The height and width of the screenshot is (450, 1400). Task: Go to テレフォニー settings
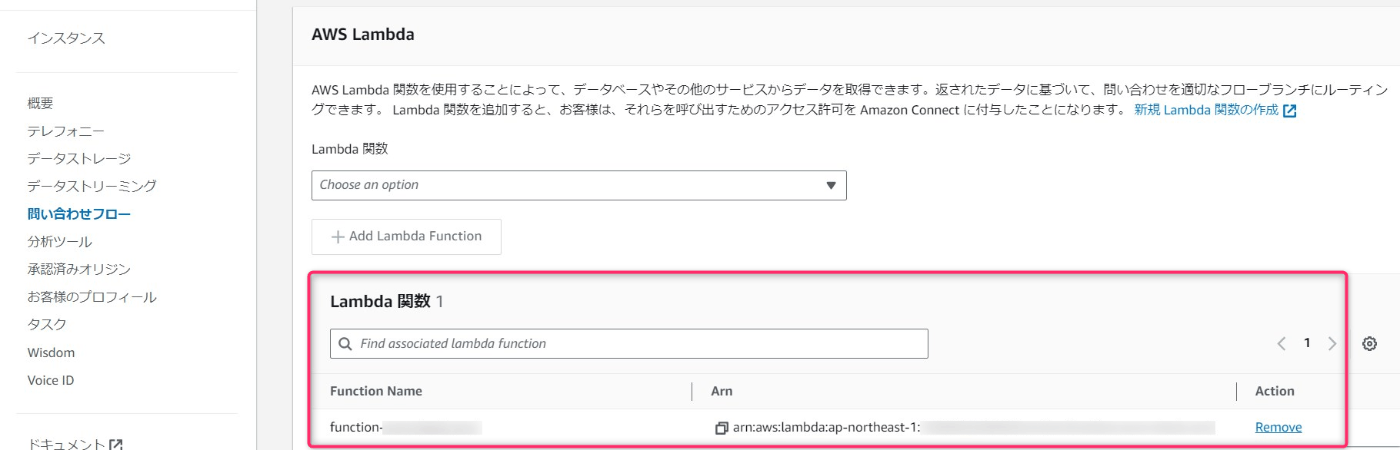click(66, 131)
